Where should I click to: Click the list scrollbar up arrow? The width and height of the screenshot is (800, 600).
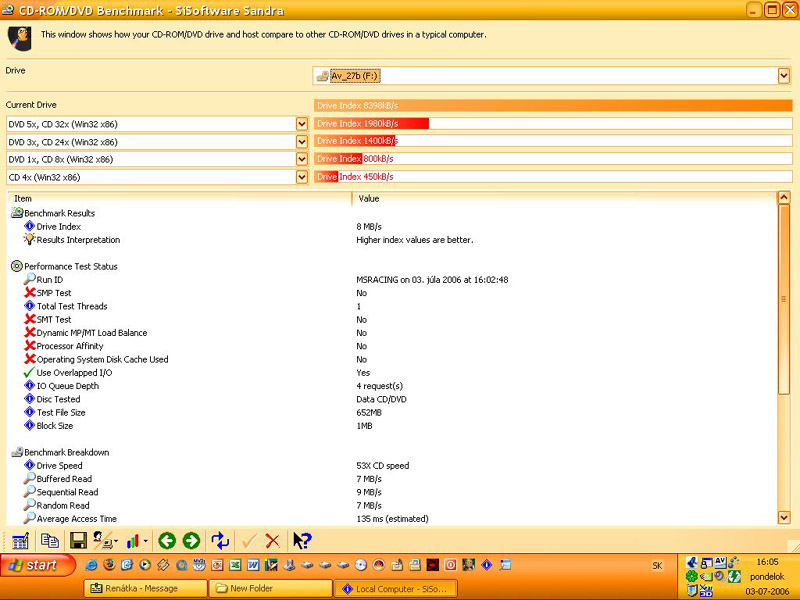click(x=784, y=197)
